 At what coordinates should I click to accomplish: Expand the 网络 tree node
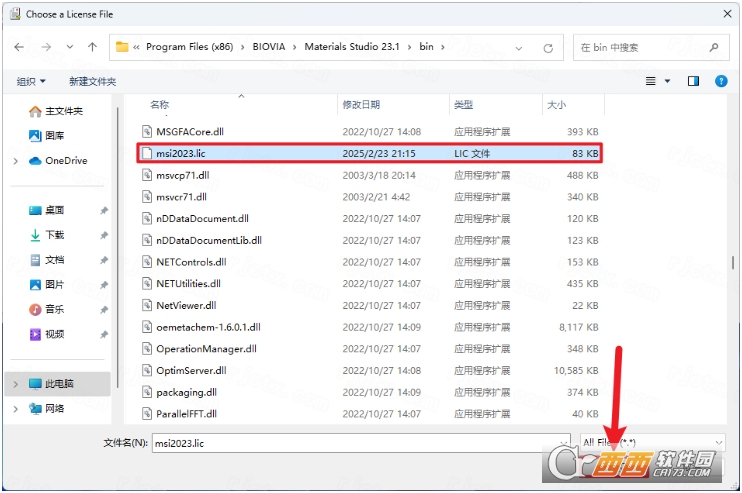[x=16, y=409]
